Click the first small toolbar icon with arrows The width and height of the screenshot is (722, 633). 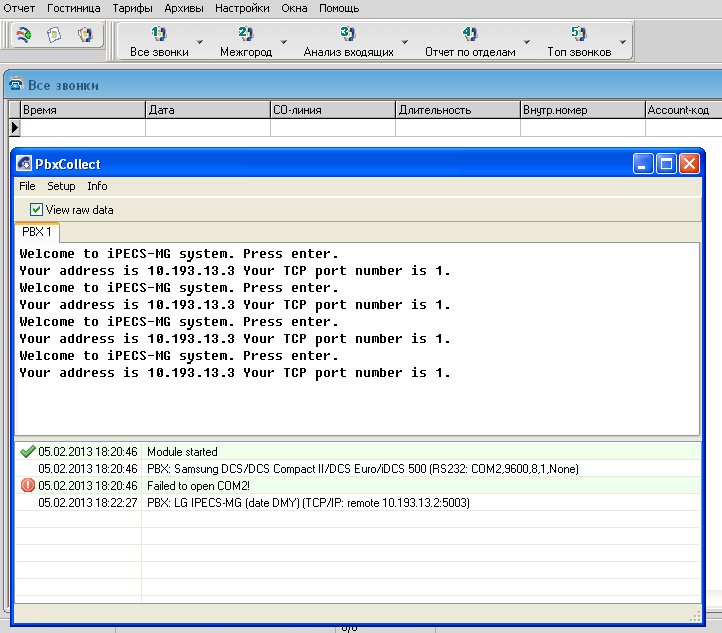coord(24,35)
